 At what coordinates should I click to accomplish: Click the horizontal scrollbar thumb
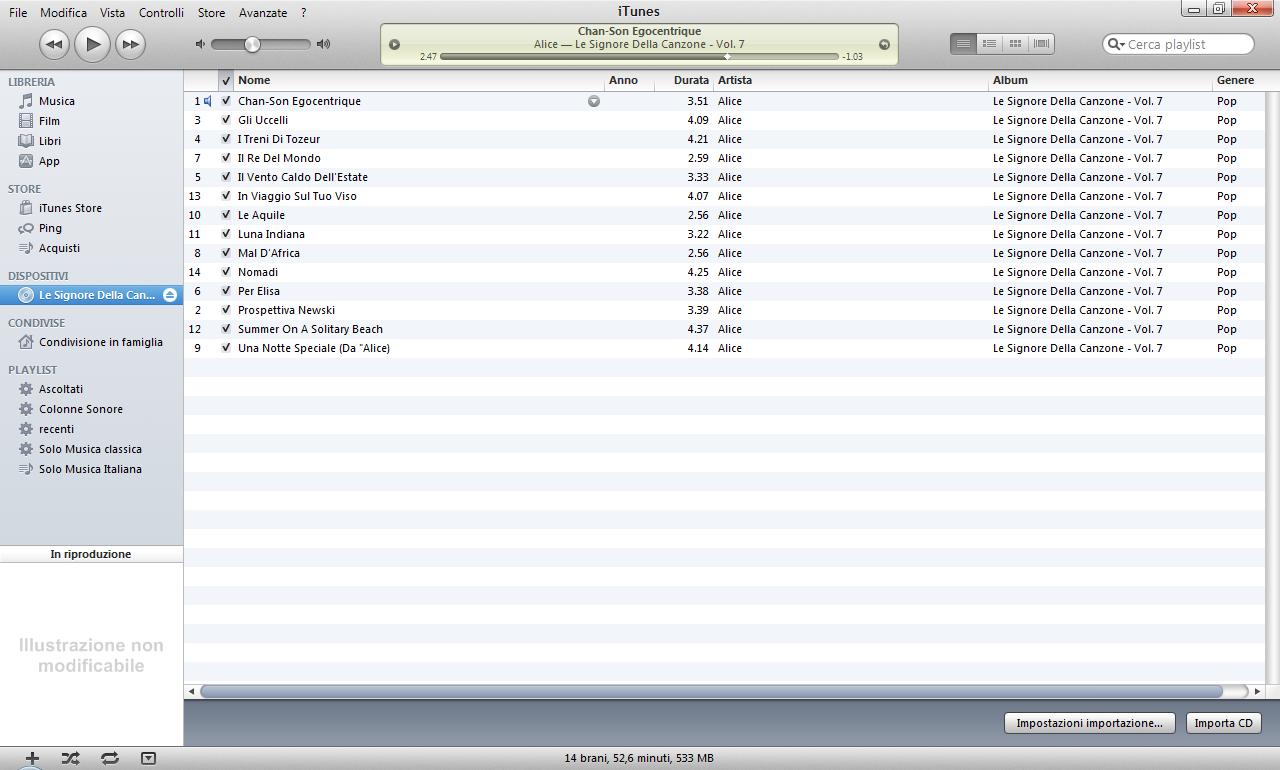(711, 691)
